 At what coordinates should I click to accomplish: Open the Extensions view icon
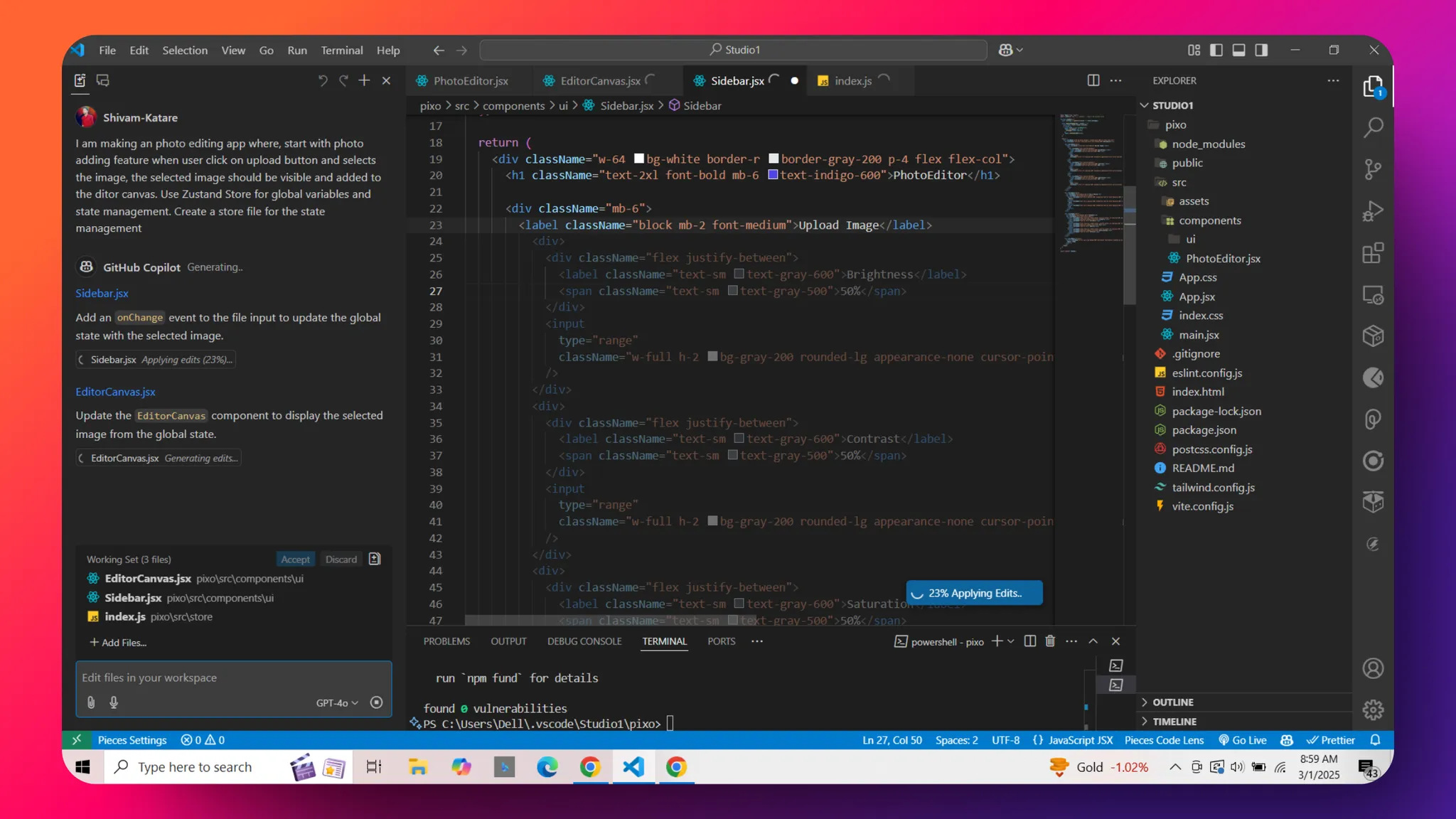point(1373,253)
